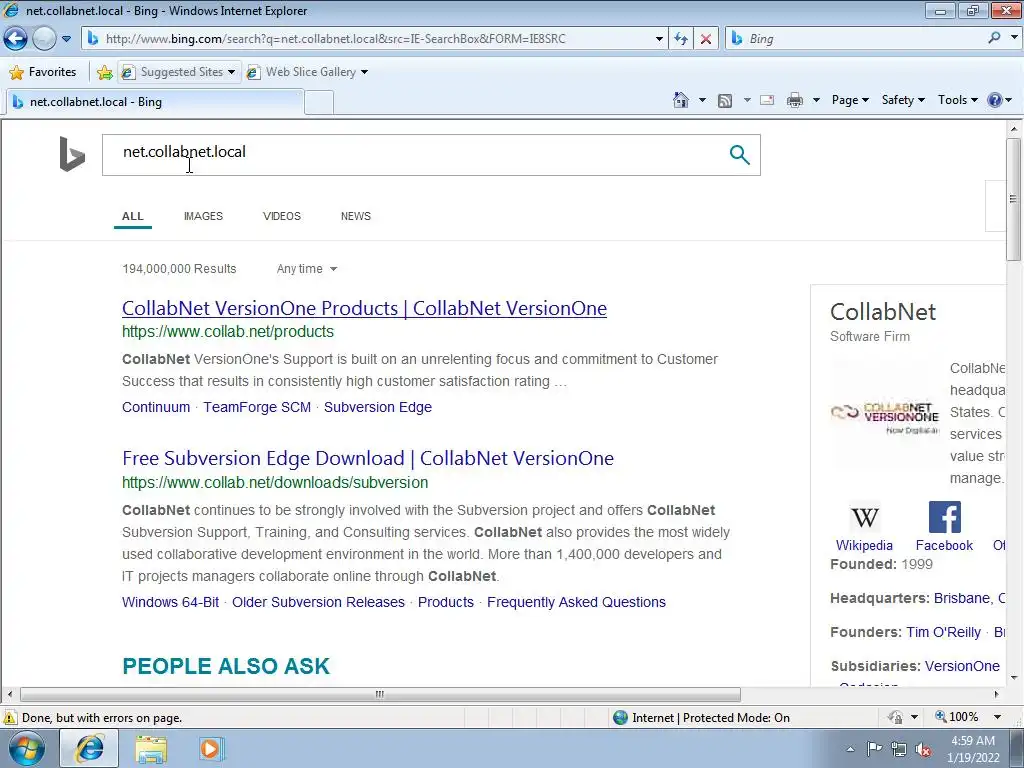Viewport: 1024px width, 768px height.
Task: Click the Bing page search magnifier
Action: pyautogui.click(x=739, y=155)
